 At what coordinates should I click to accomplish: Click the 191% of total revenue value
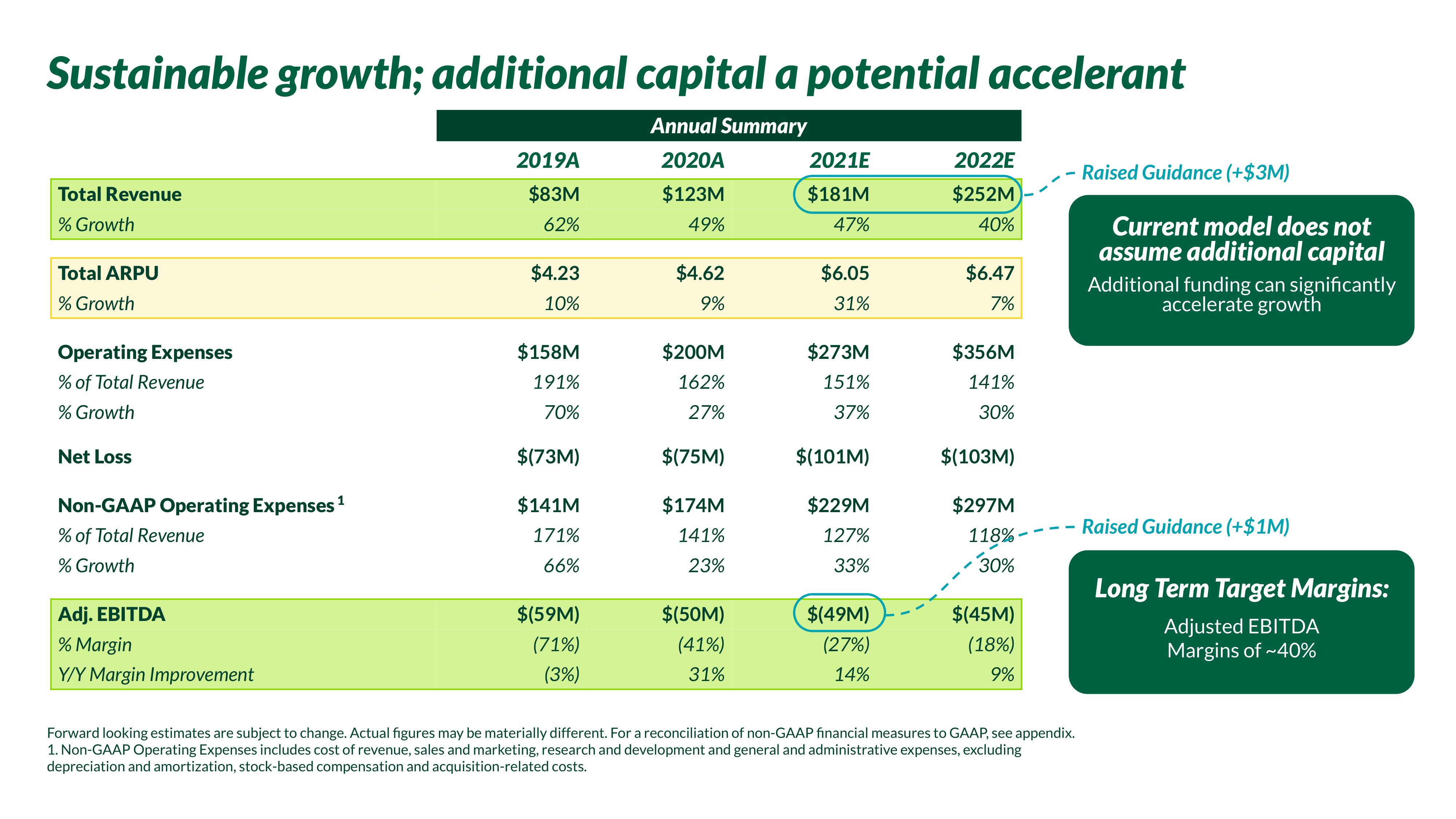pos(556,383)
